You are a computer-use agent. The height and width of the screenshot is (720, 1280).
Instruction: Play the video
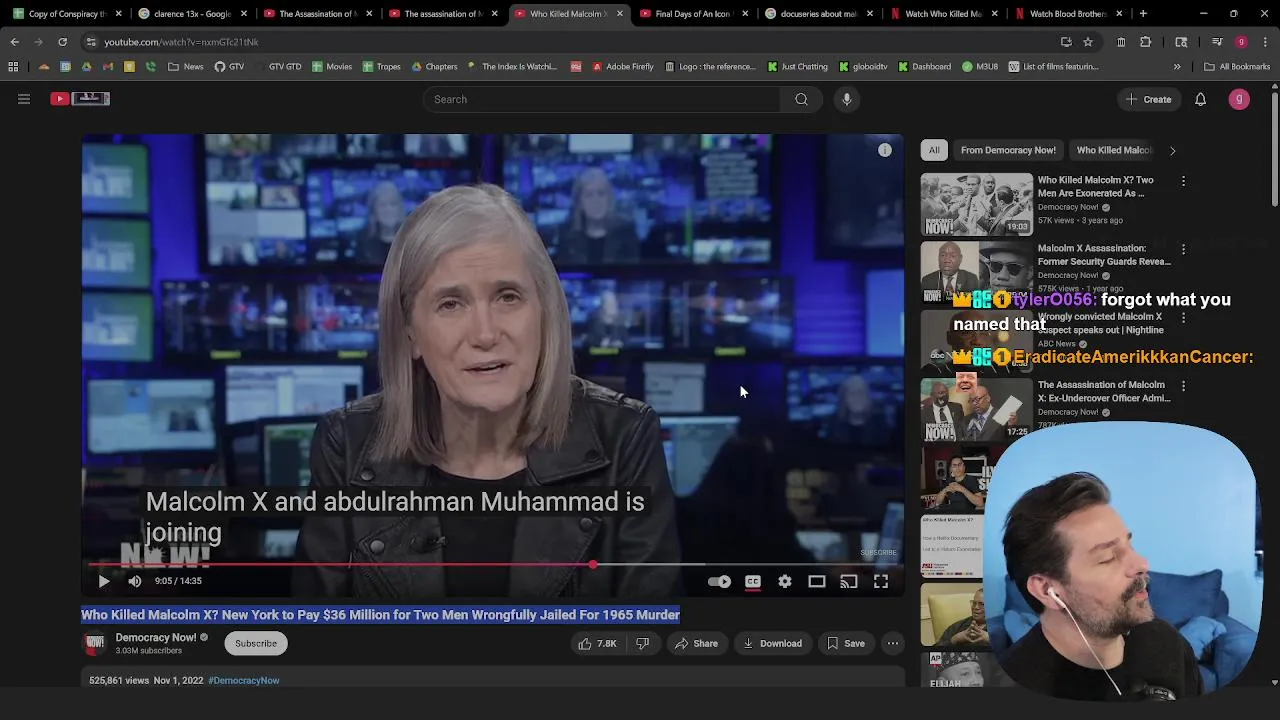pos(104,581)
